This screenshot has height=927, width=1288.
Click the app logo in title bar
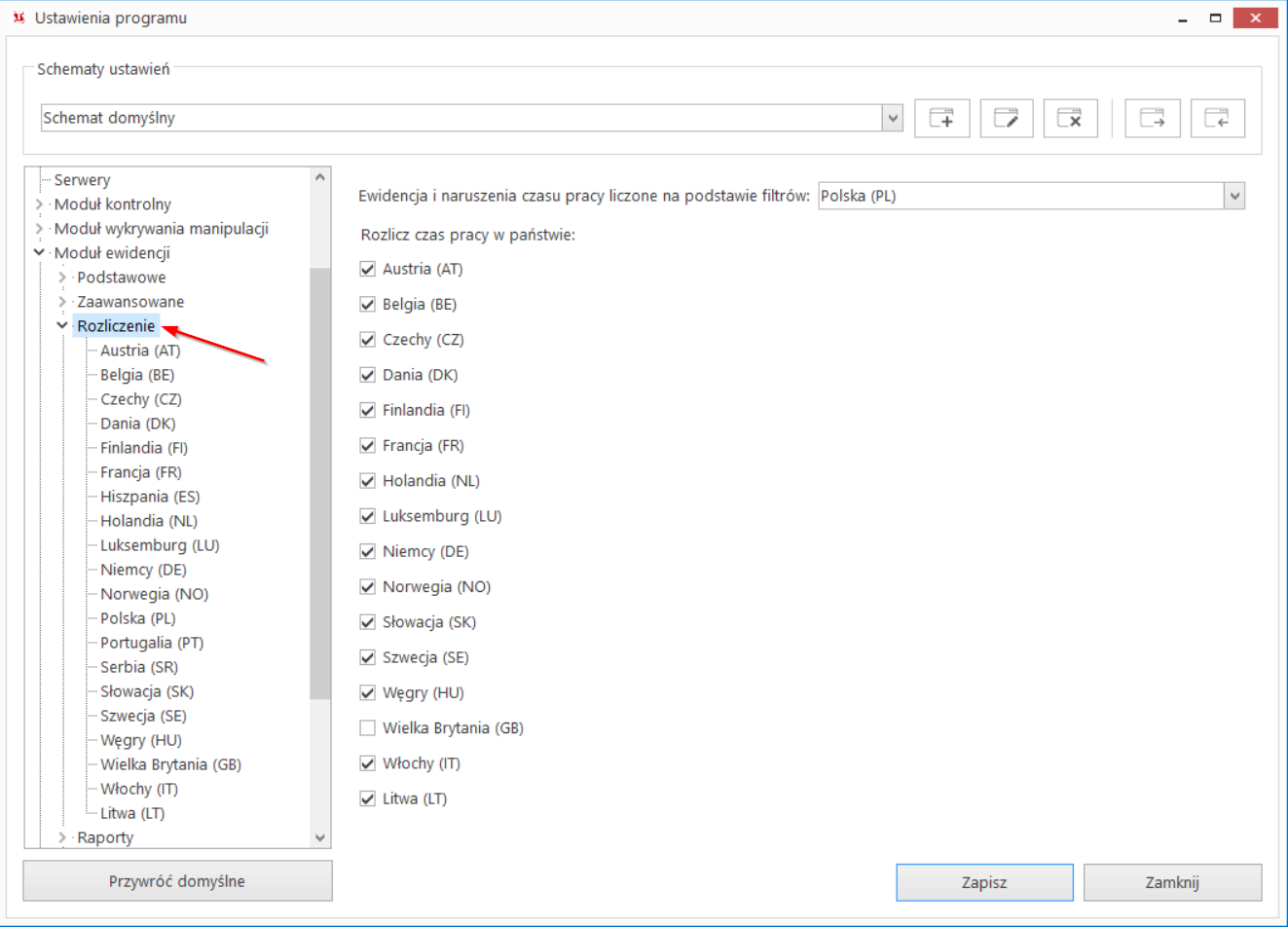click(18, 18)
